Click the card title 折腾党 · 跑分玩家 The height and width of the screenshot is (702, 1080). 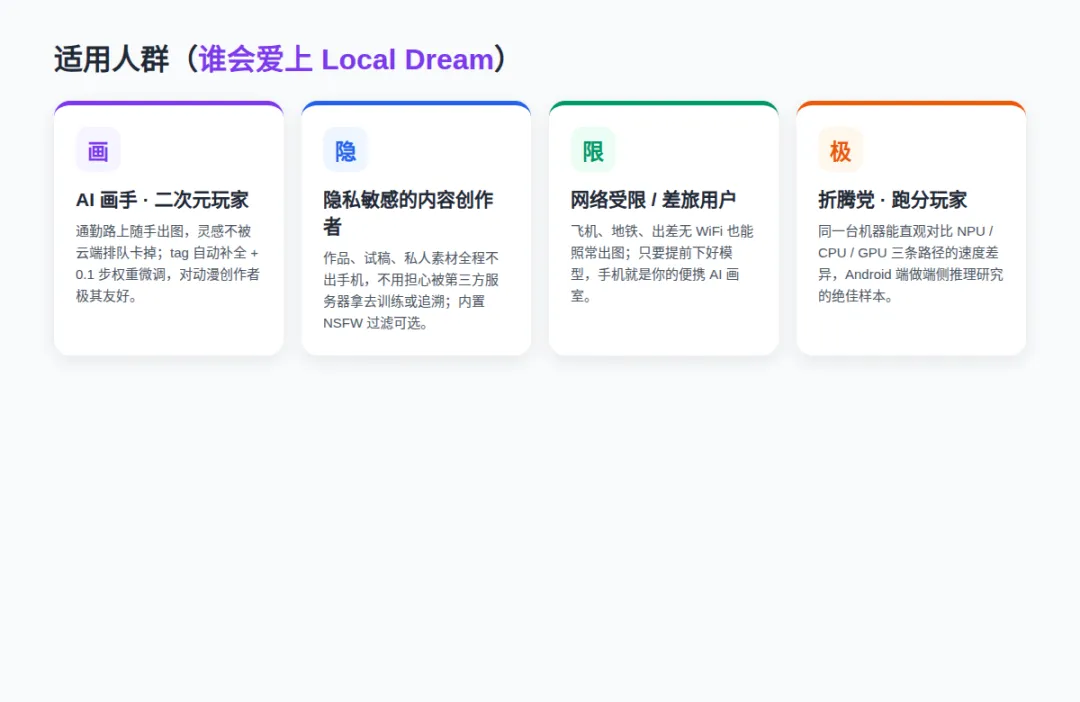coord(893,200)
